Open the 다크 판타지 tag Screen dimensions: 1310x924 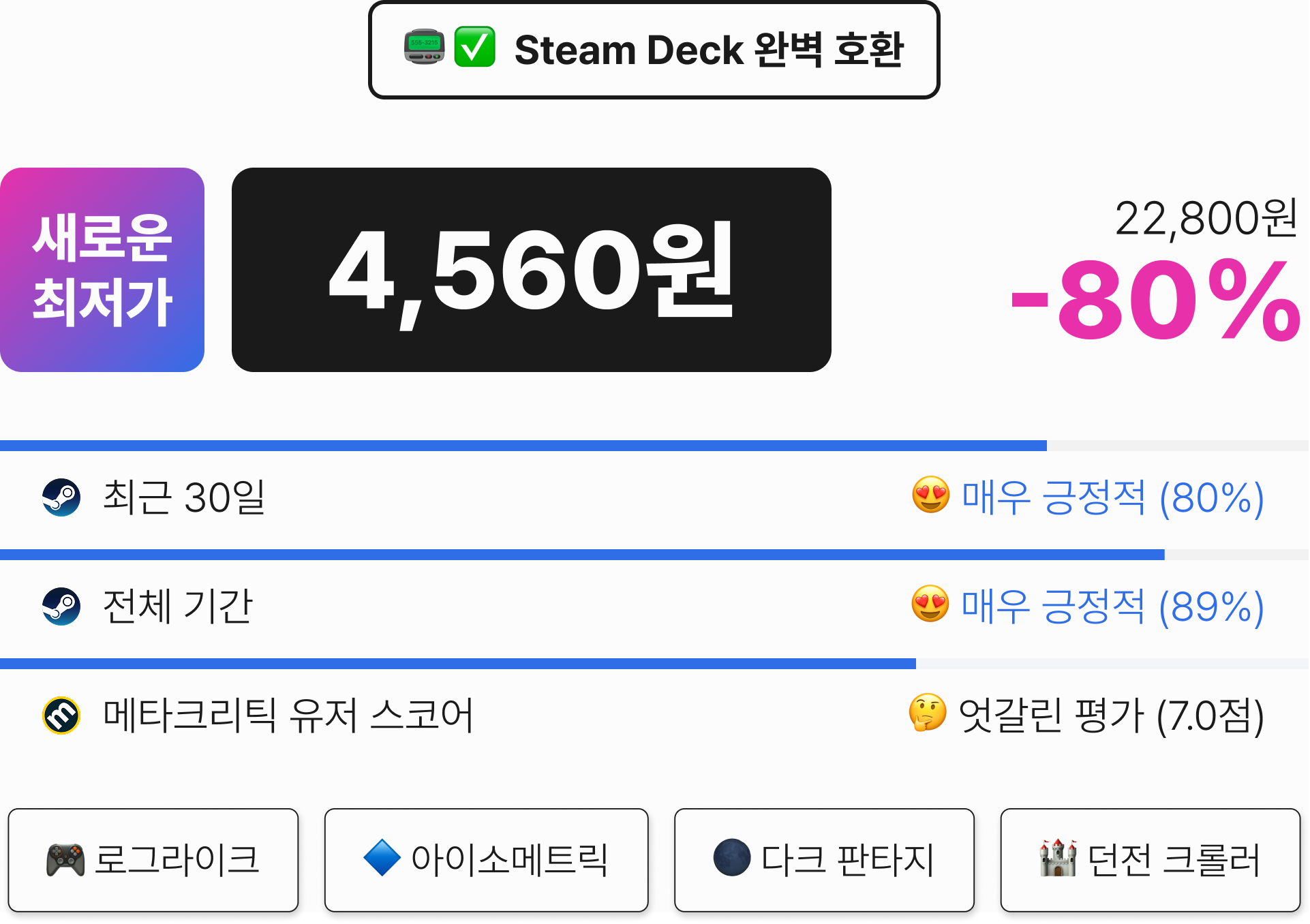click(824, 860)
